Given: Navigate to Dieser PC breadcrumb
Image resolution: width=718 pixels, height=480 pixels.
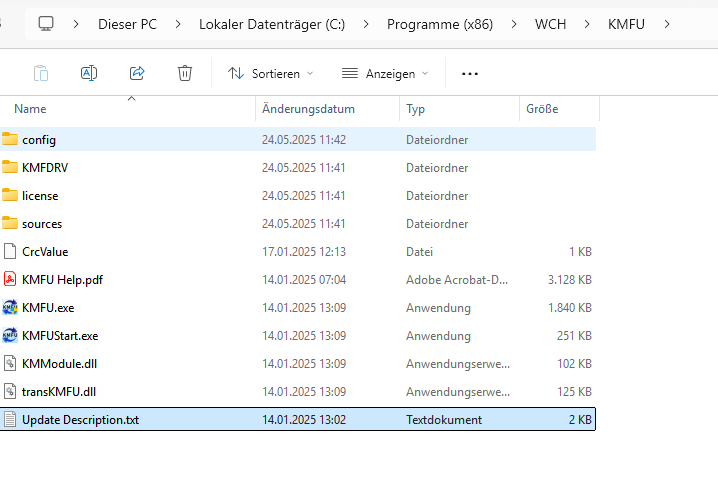Looking at the screenshot, I should [127, 24].
